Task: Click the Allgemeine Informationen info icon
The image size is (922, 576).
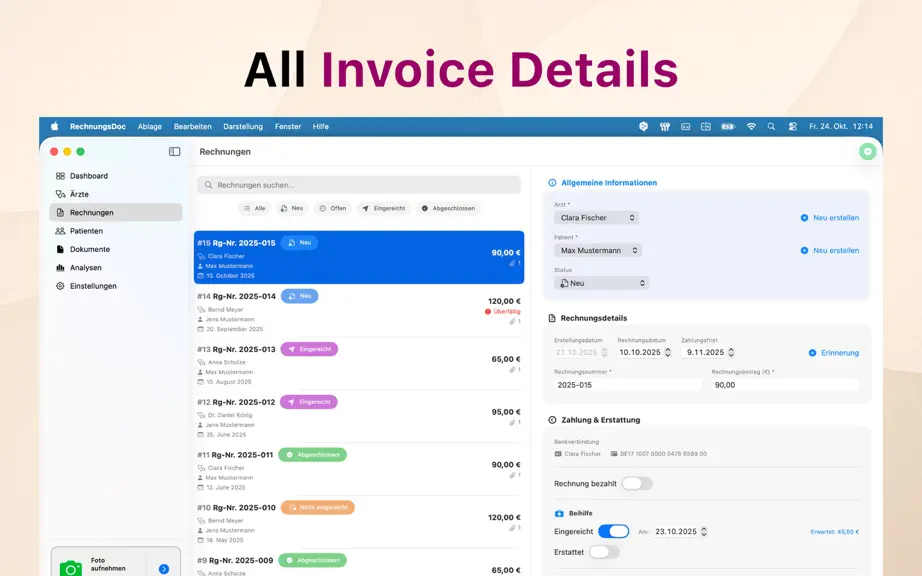Action: coord(552,183)
